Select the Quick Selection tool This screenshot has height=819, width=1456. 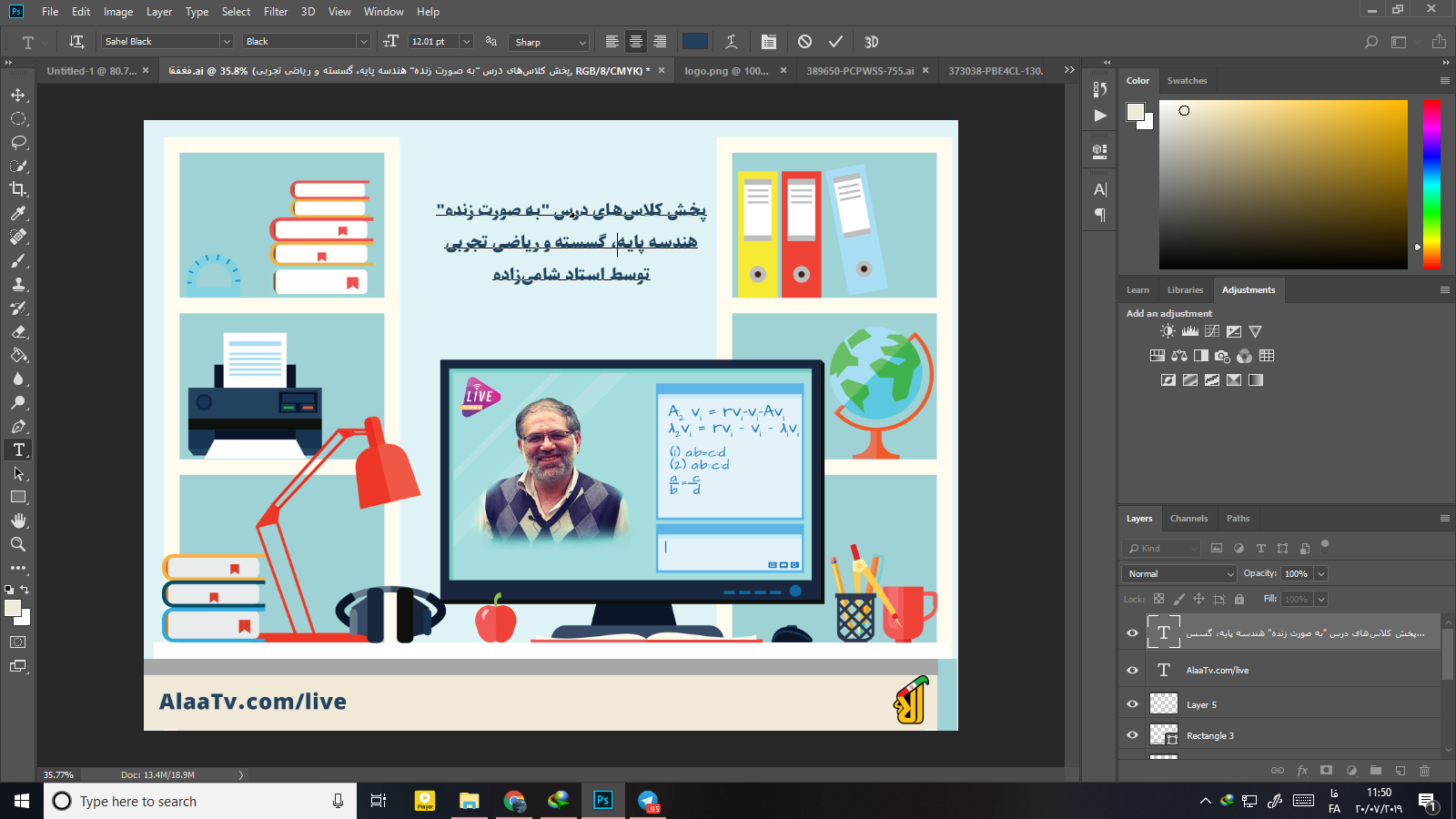(18, 167)
